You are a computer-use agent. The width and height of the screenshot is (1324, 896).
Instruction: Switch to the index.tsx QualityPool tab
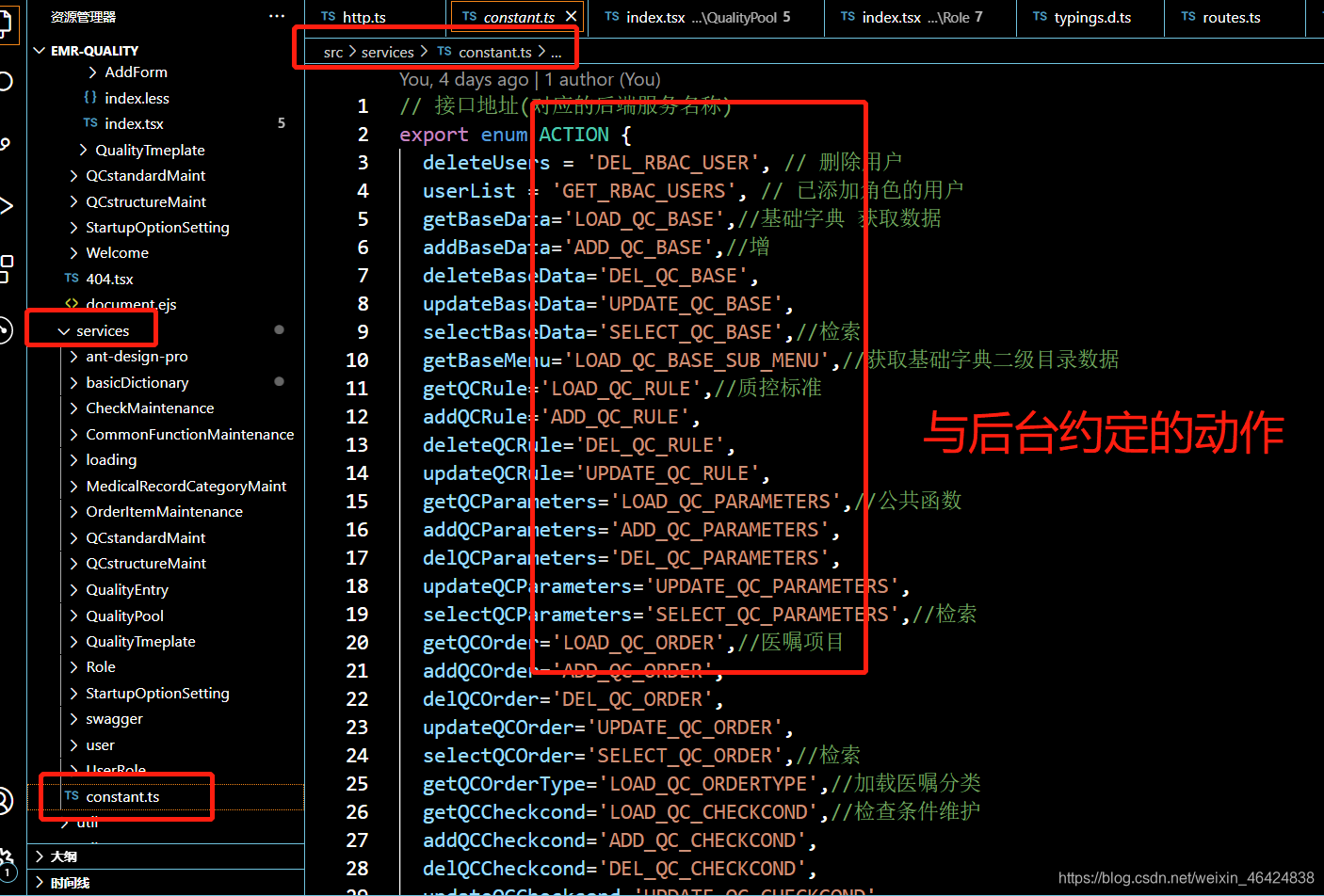tap(697, 17)
